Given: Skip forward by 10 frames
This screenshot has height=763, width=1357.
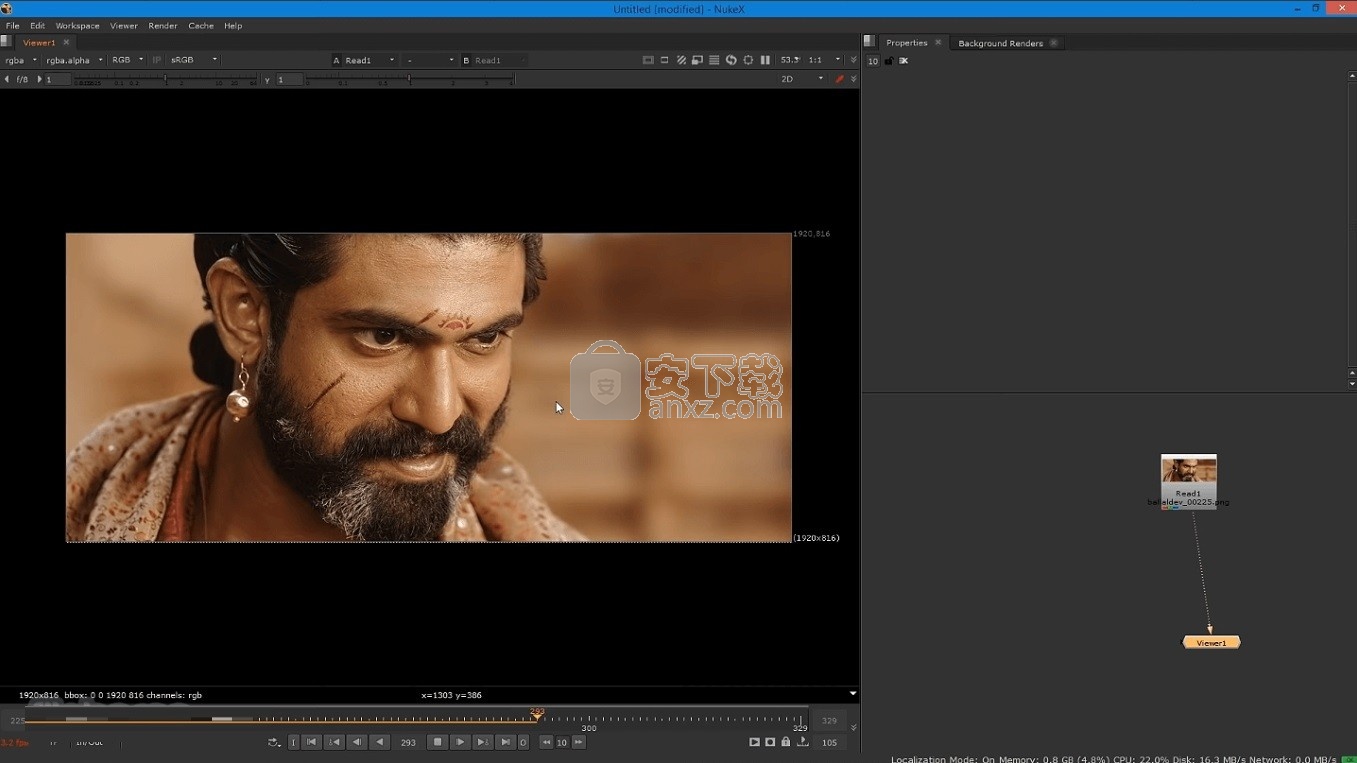Looking at the screenshot, I should (x=578, y=742).
